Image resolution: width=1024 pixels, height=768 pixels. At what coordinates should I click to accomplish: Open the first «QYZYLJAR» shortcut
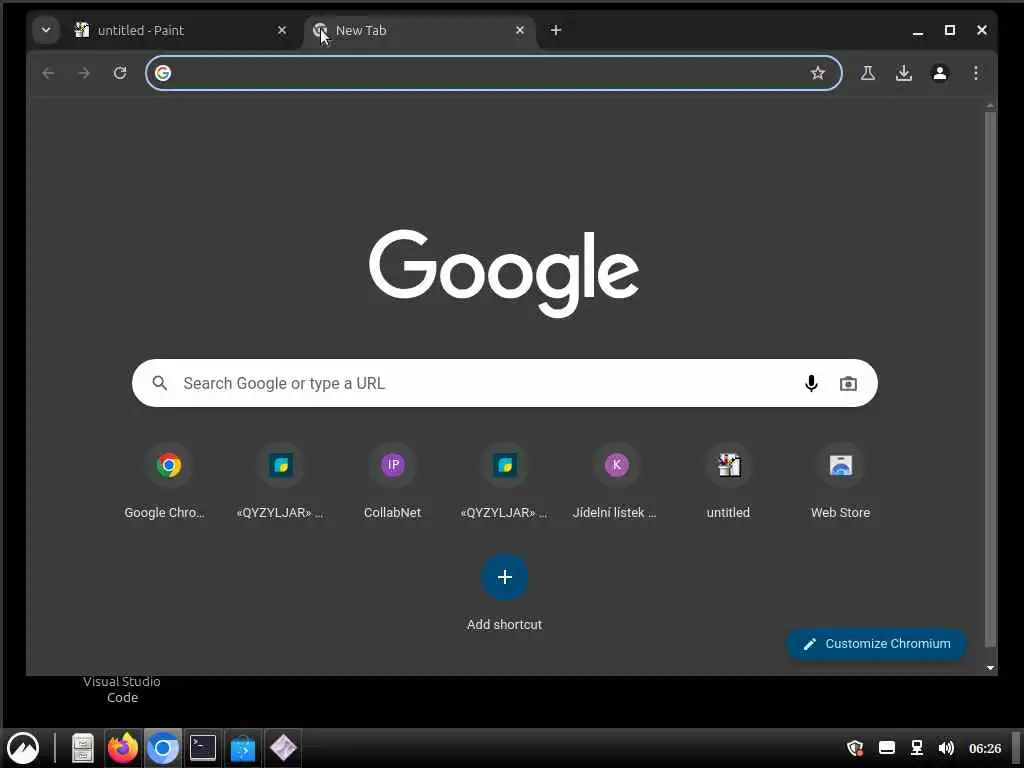tap(281, 482)
